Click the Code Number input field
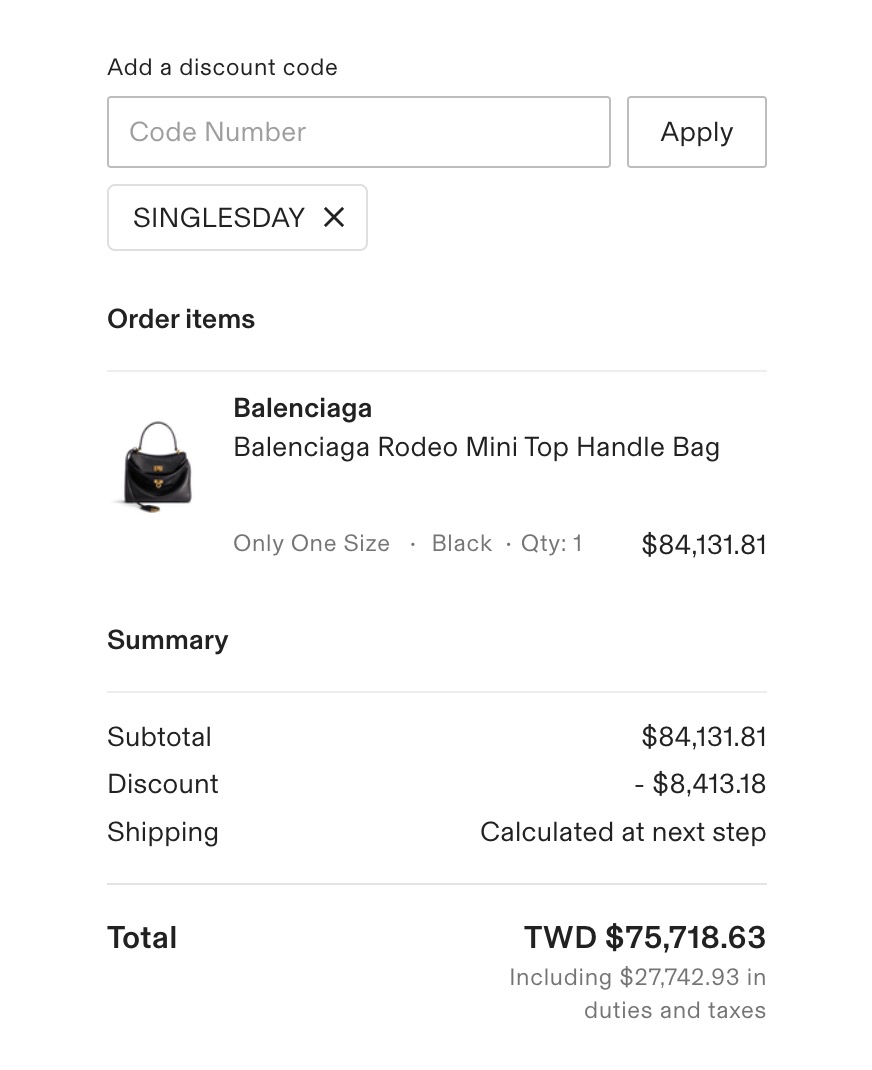872x1070 pixels. [x=358, y=132]
